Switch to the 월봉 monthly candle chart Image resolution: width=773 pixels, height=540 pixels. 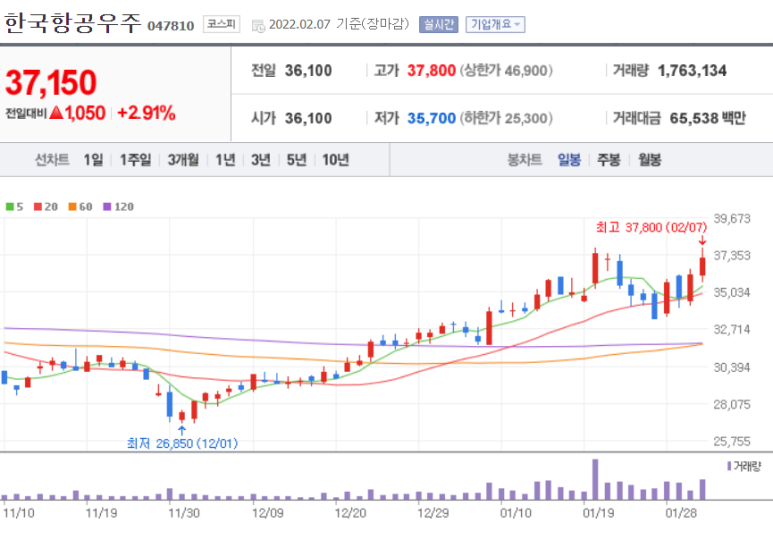(x=649, y=160)
